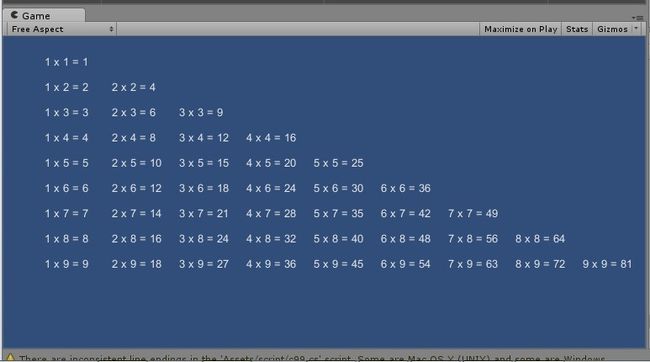The width and height of the screenshot is (650, 362).
Task: Click the text '1 x 5 = 5'
Action: tap(66, 163)
